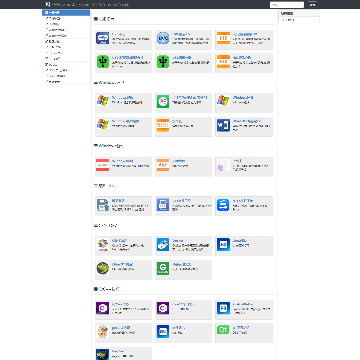Screen dimensions: 360x360
Task: Open the round frog mascot icon
Action: [102, 268]
